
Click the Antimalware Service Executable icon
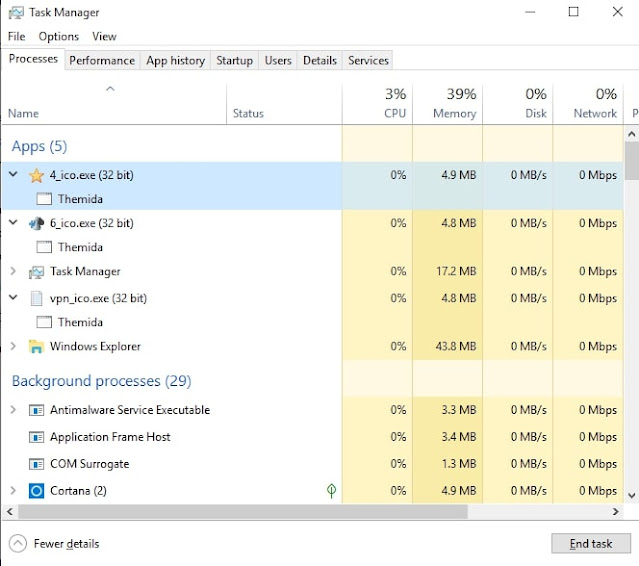click(36, 410)
